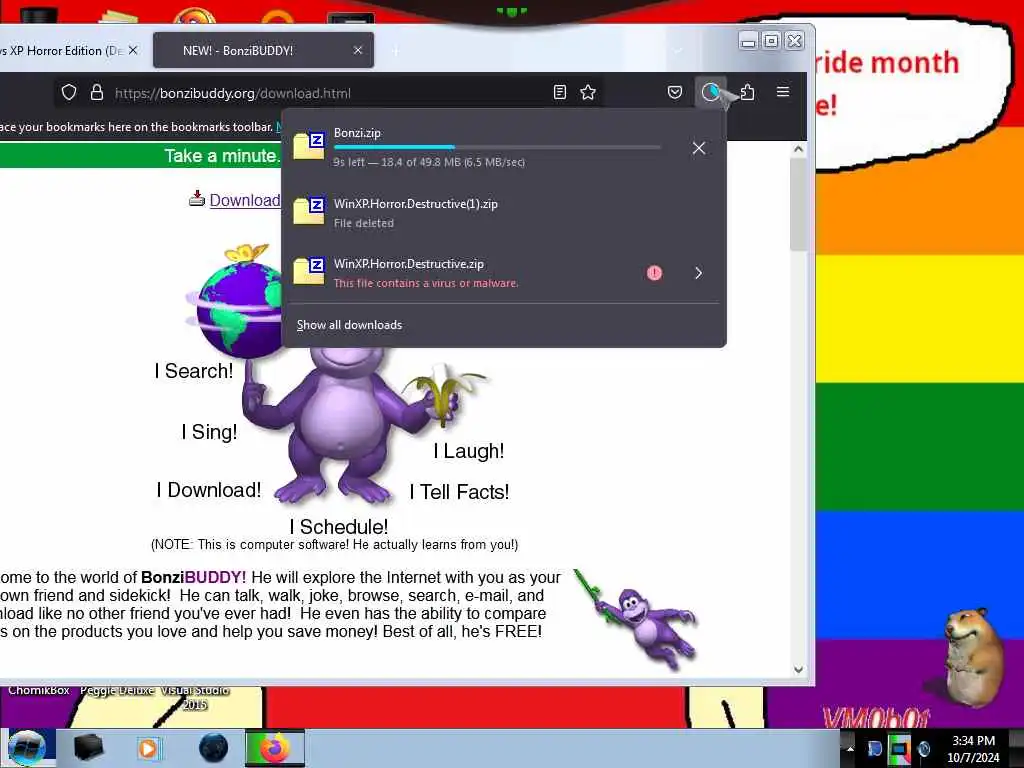This screenshot has width=1024, height=768.
Task: Click the hamster desktop figure
Action: click(972, 656)
